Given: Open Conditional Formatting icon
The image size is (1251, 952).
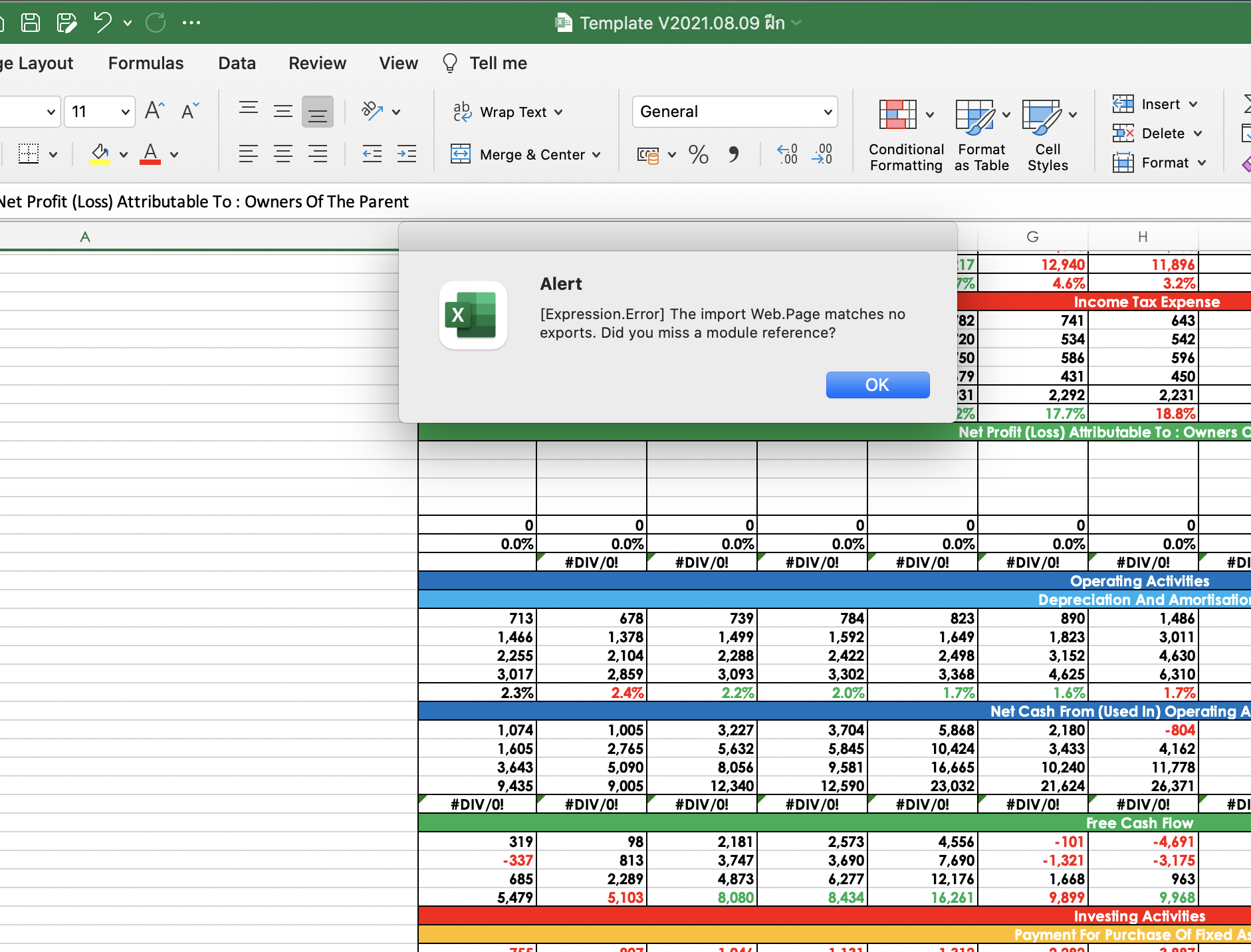Looking at the screenshot, I should pyautogui.click(x=897, y=115).
